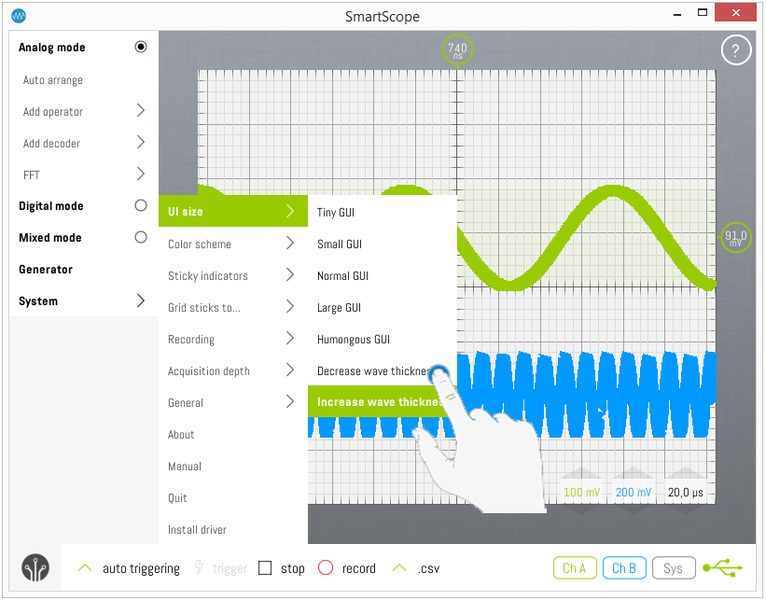This screenshot has width=766, height=600.
Task: Click the 20,0 µs timebase value
Action: [685, 492]
